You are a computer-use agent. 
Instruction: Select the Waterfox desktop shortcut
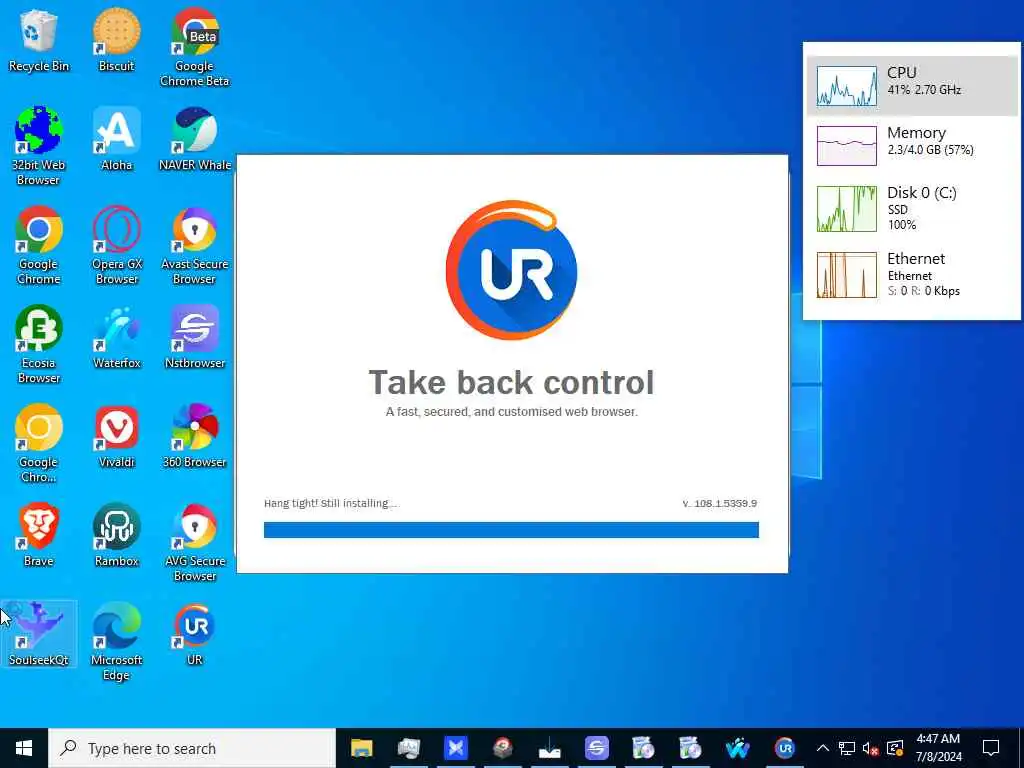(116, 338)
